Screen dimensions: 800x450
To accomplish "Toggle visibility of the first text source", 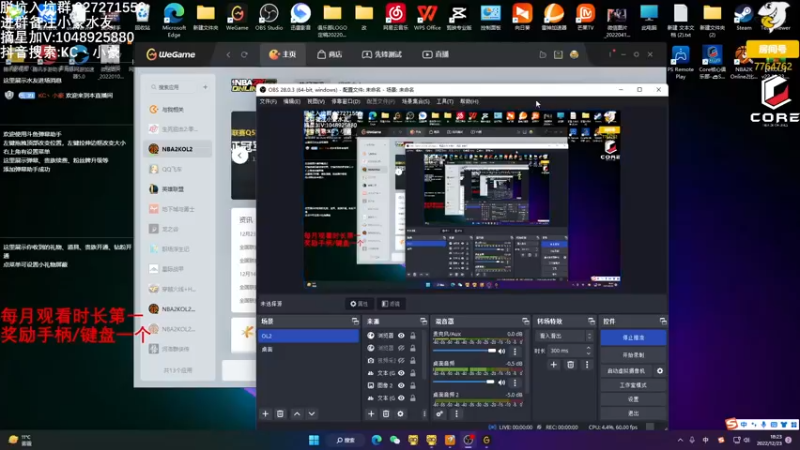I will (x=402, y=373).
